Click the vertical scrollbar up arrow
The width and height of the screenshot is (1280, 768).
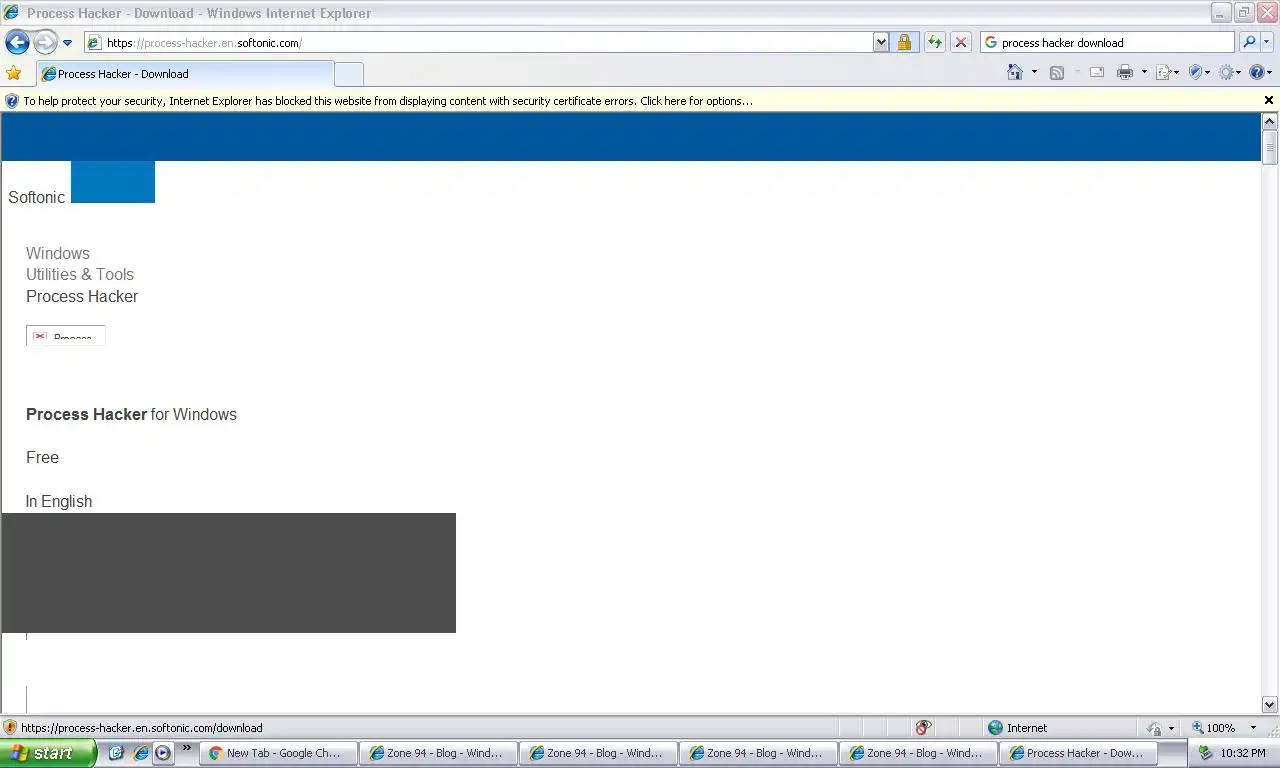[x=1270, y=122]
